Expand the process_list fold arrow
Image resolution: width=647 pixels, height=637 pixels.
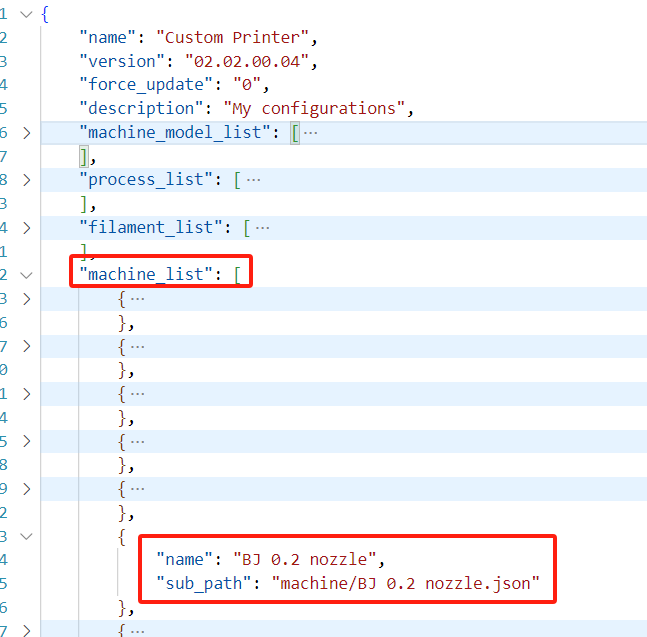[26, 180]
